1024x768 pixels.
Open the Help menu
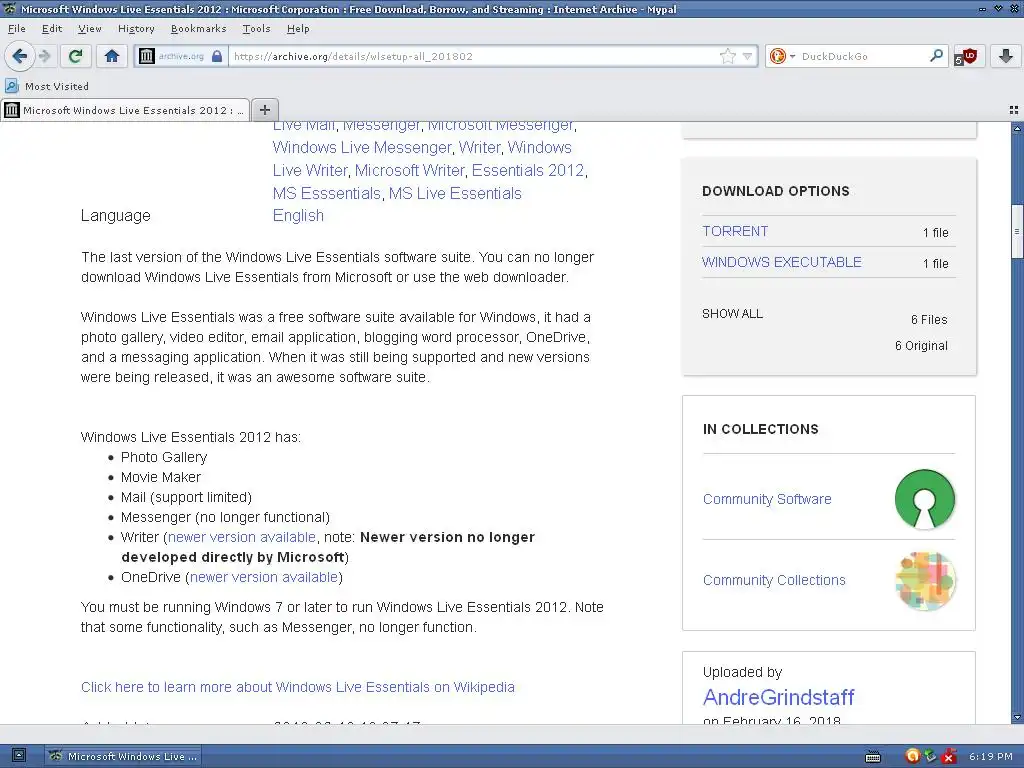[298, 29]
